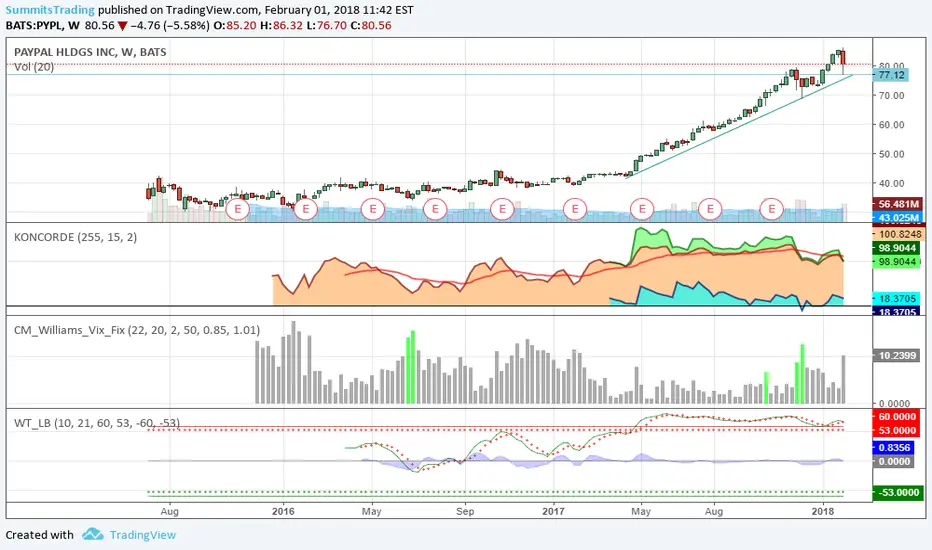Click the 50.00 price axis label
Image resolution: width=932 pixels, height=550 pixels.
(x=891, y=154)
